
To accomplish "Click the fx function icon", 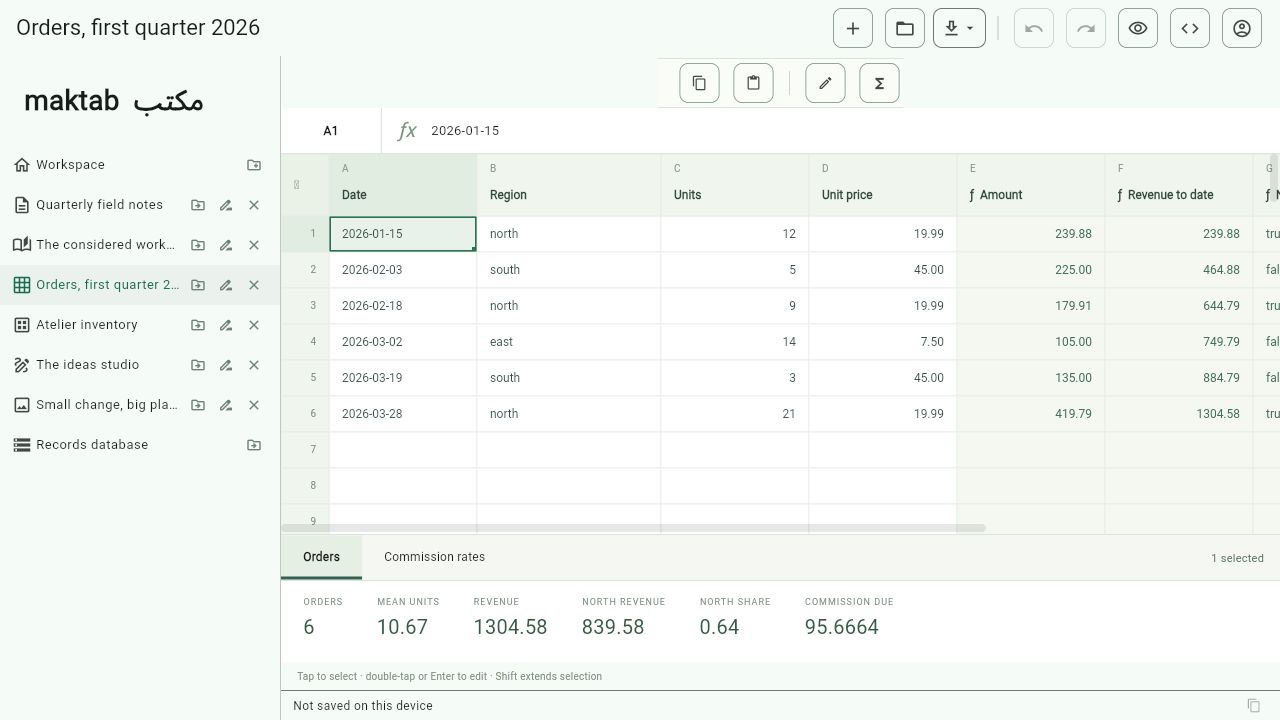I will click(407, 131).
